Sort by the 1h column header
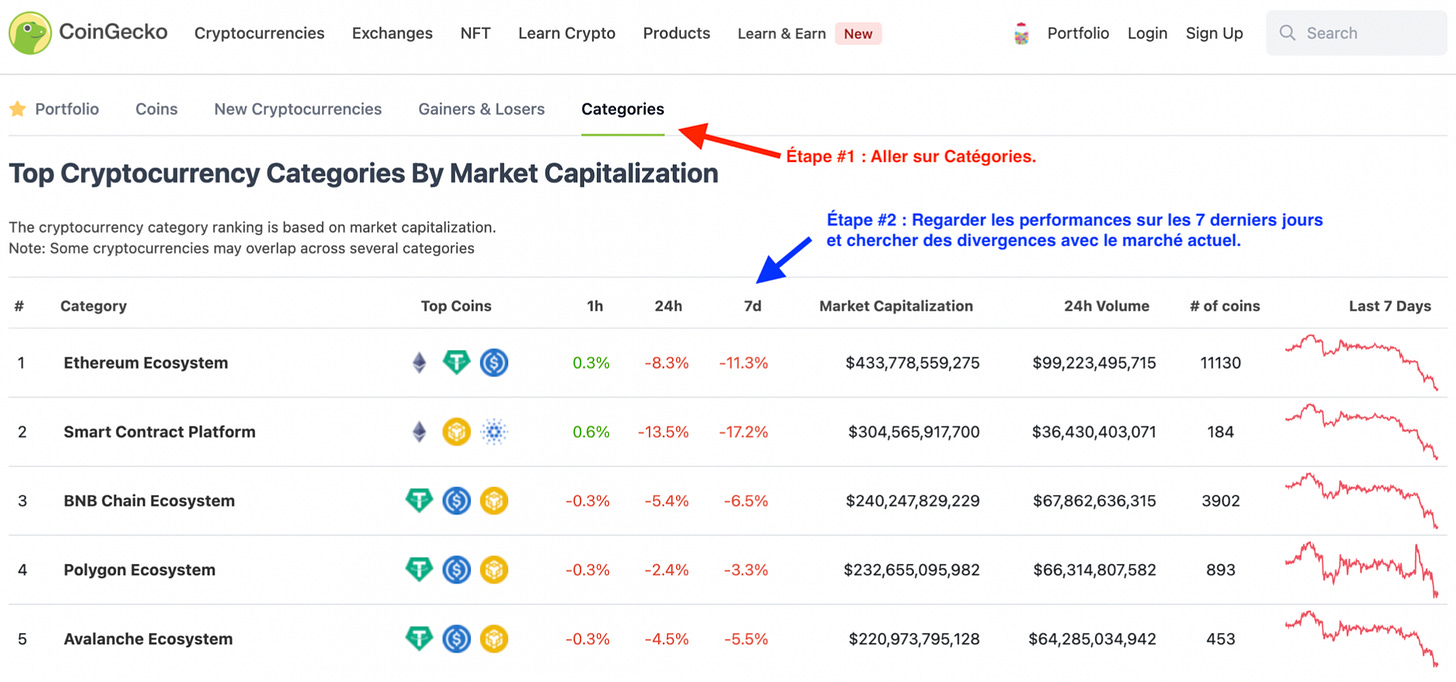Viewport: 1456px width, 682px height. pyautogui.click(x=595, y=306)
